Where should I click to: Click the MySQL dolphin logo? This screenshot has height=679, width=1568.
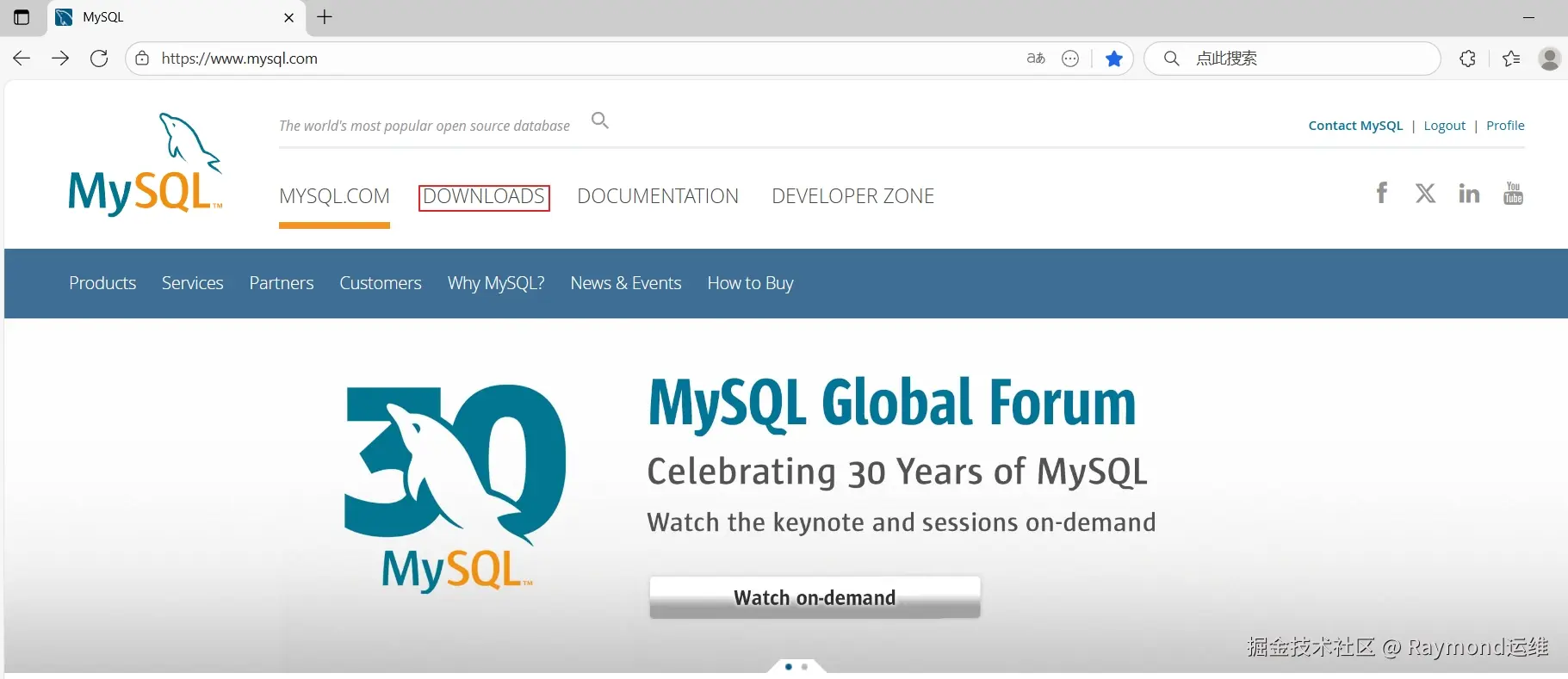point(145,164)
